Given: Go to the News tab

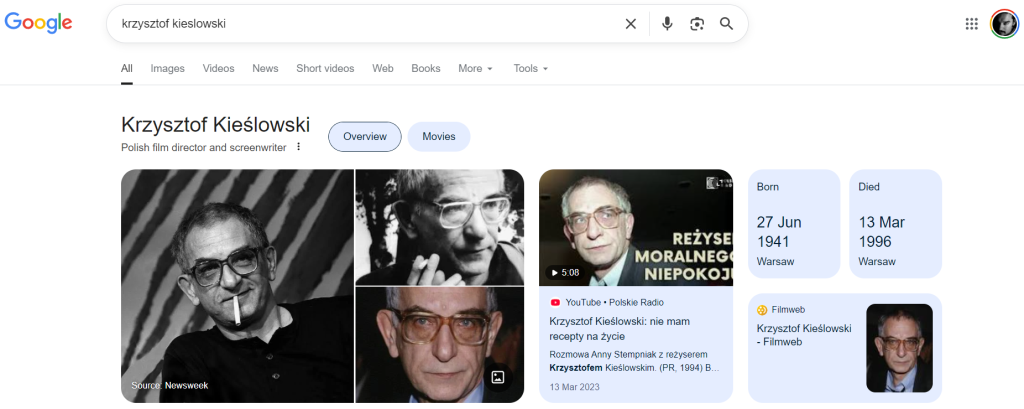Looking at the screenshot, I should pyautogui.click(x=265, y=68).
